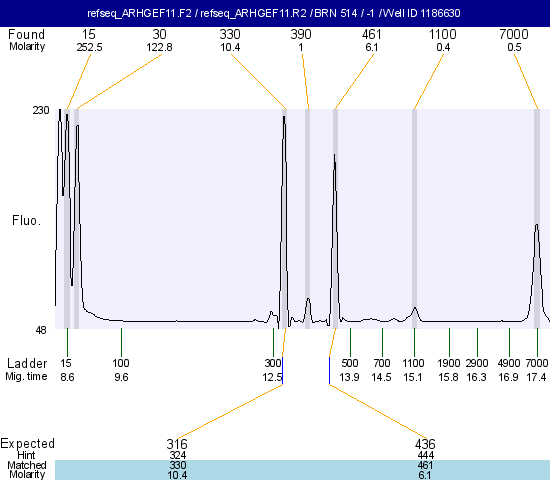Click the title bar with refseq_ARHGEF11 text
Screen dimensions: 550x480
point(275,13)
